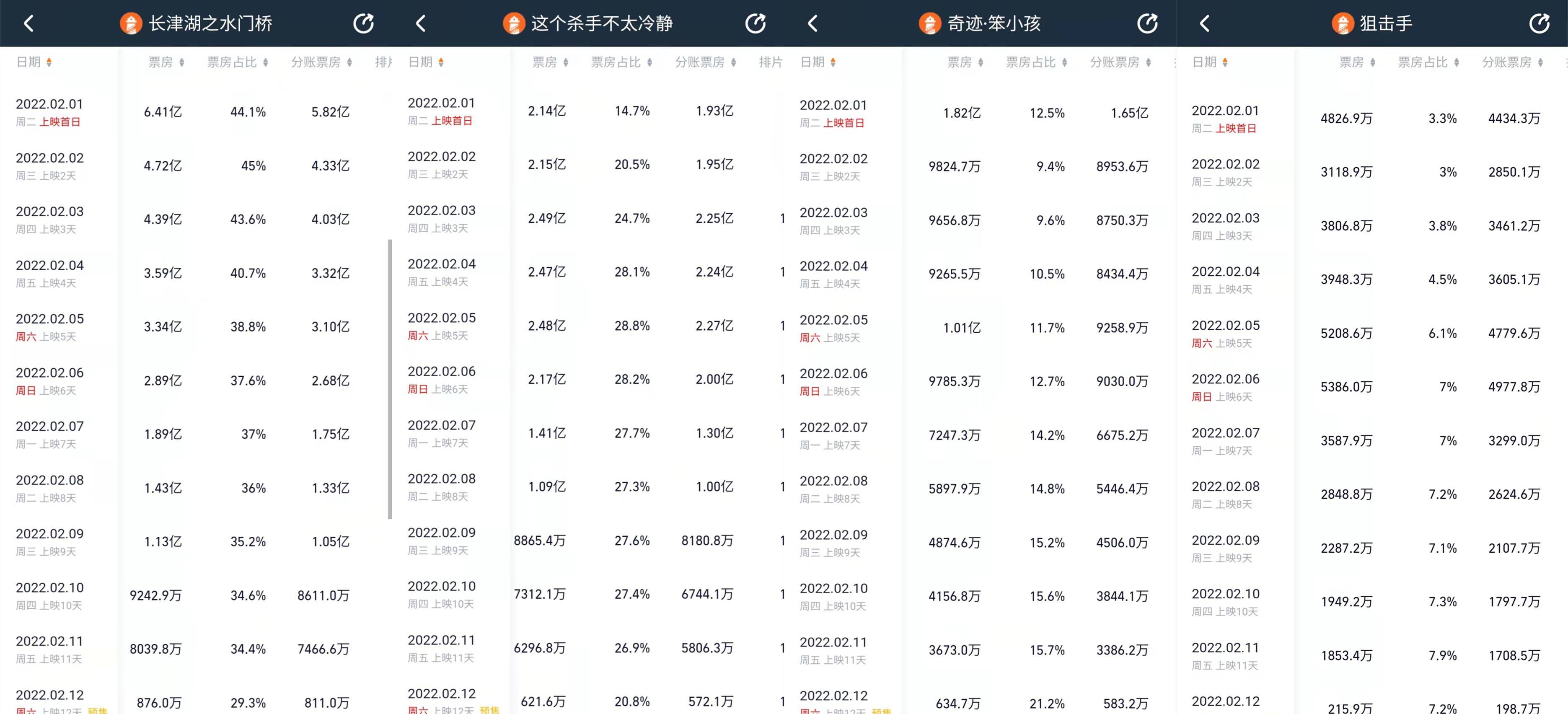This screenshot has width=1568, height=714.
Task: Select 6.41亿 box office in 长津湖之水门桥
Action: click(x=163, y=112)
